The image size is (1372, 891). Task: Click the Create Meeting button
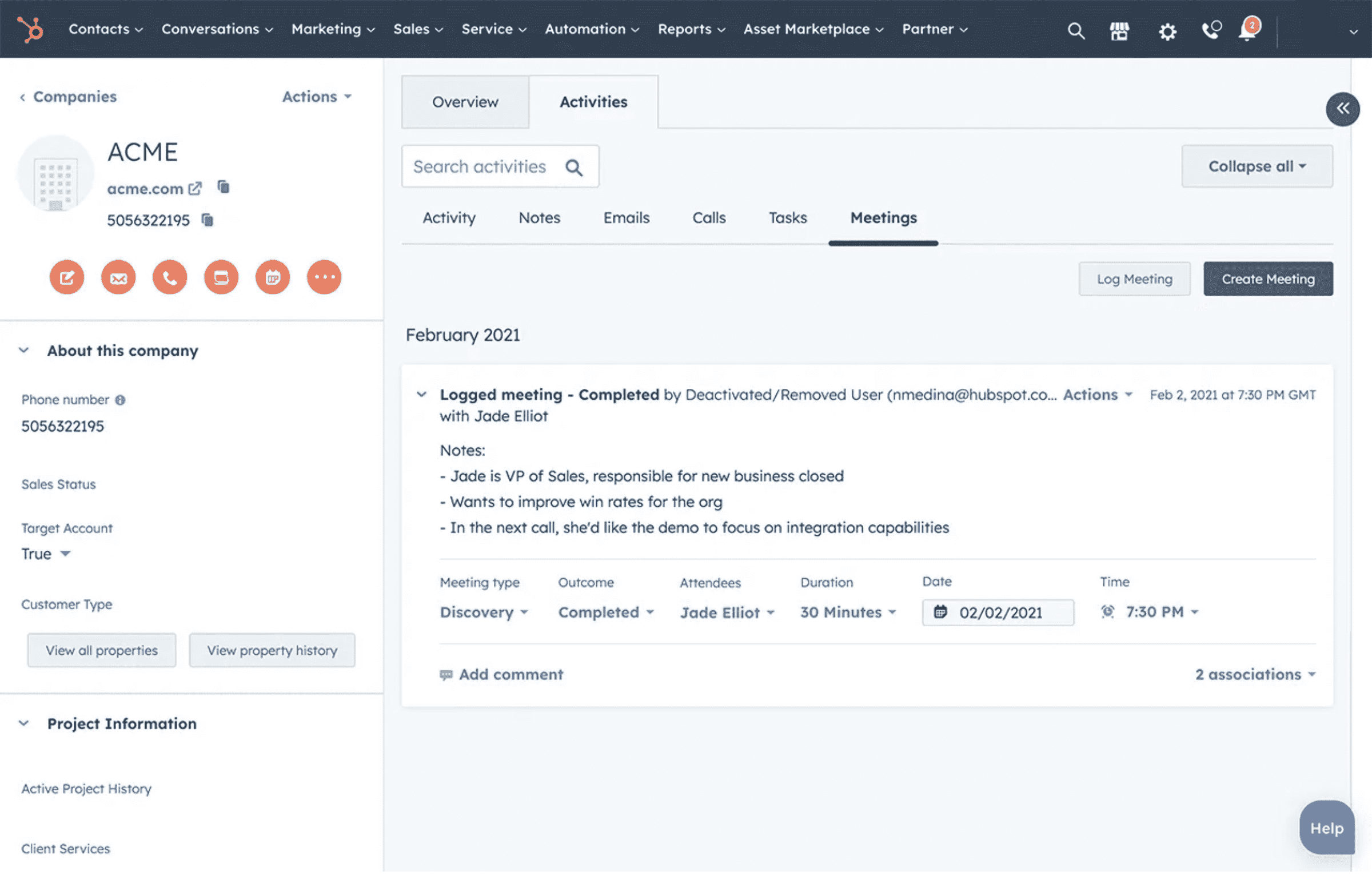1267,279
